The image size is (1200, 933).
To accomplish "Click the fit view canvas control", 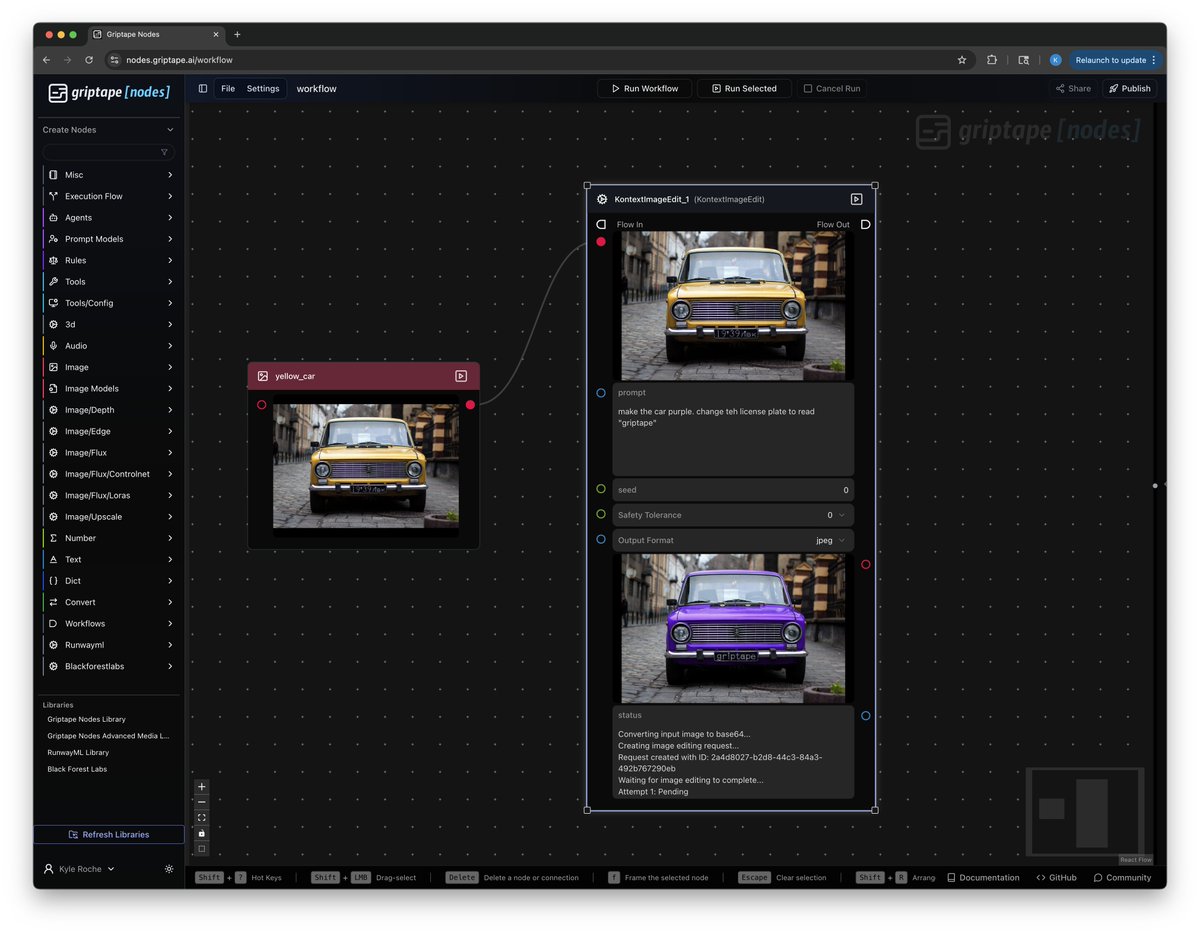I will tap(202, 818).
